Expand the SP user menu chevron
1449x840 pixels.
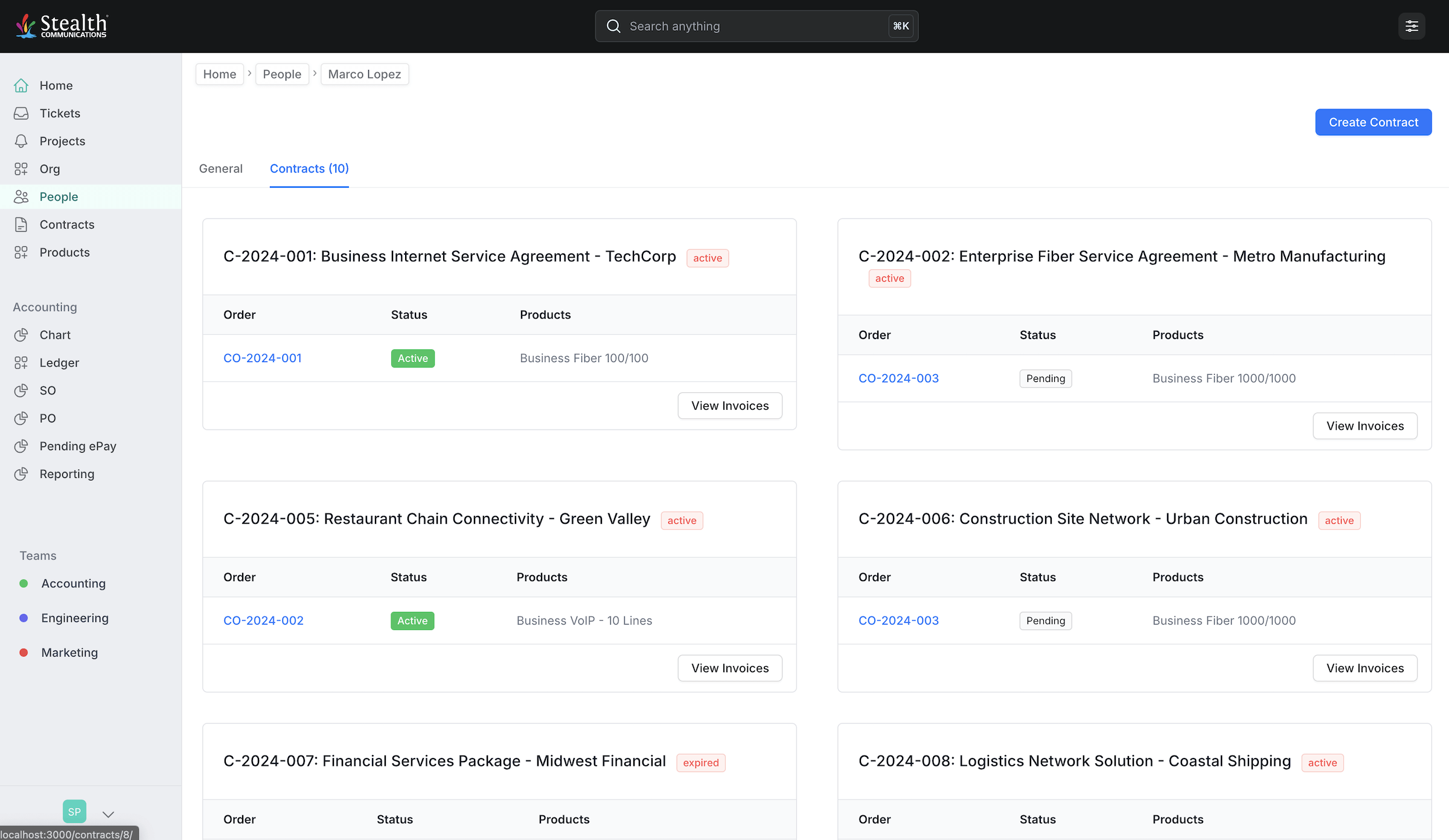coord(108,814)
